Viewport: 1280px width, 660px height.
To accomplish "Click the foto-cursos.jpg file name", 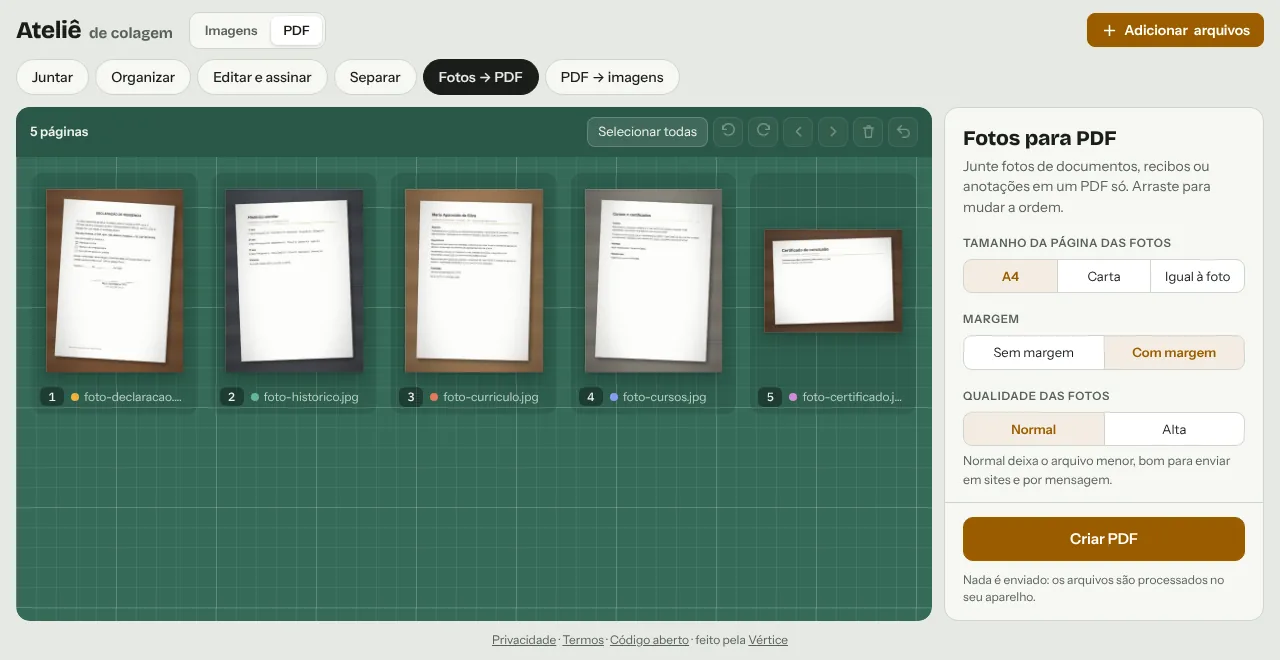I will pos(664,397).
